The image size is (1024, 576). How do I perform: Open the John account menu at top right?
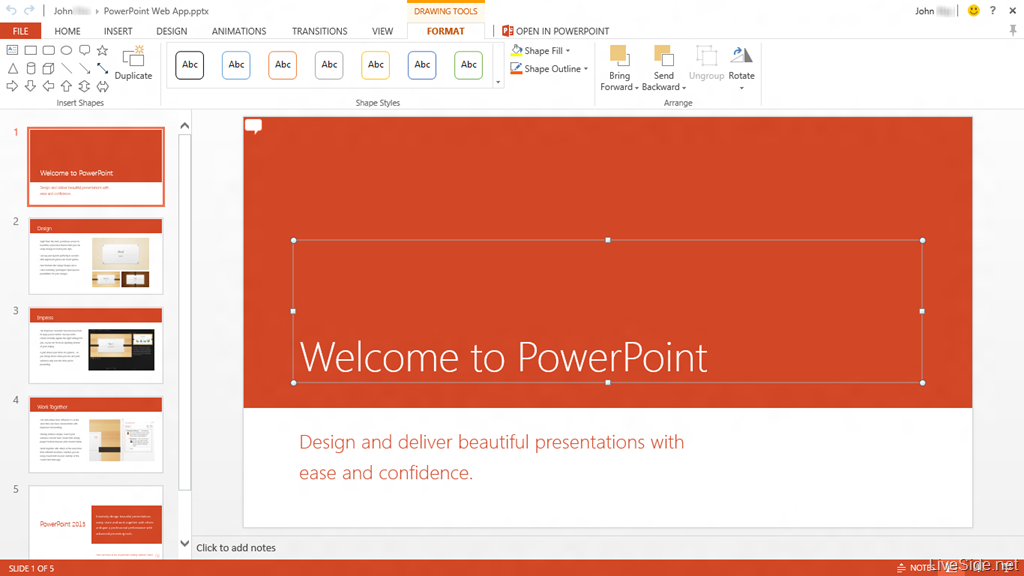point(935,10)
